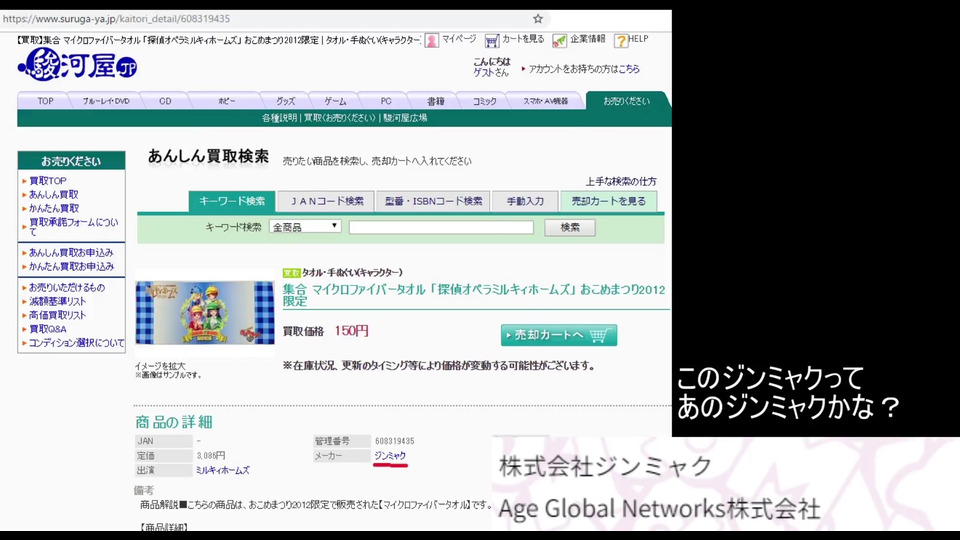Viewport: 960px width, 540px height.
Task: Click the product title link
Action: tap(473, 295)
